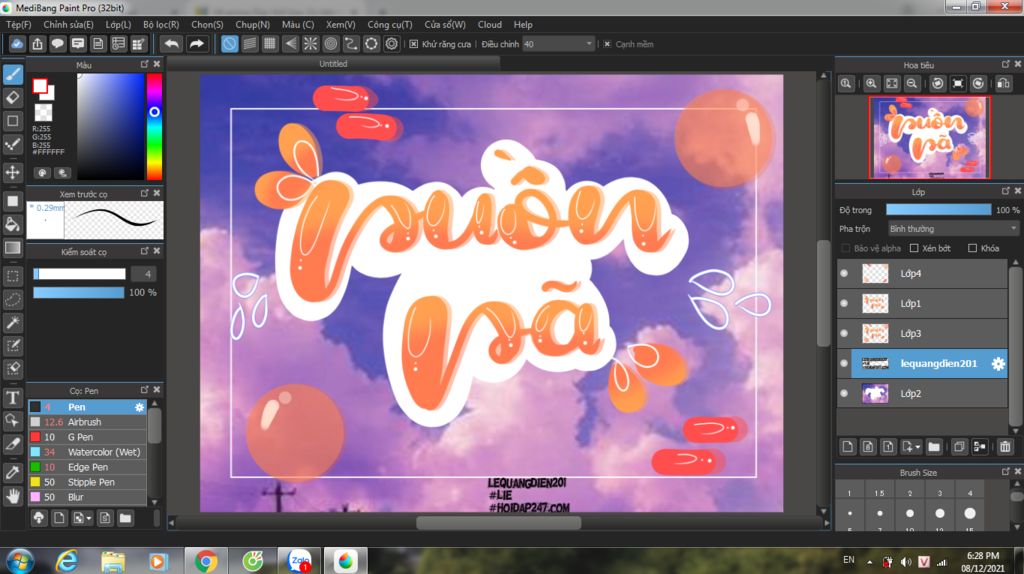Click the Redo arrow in toolbar
This screenshot has width=1024, height=574.
point(196,44)
